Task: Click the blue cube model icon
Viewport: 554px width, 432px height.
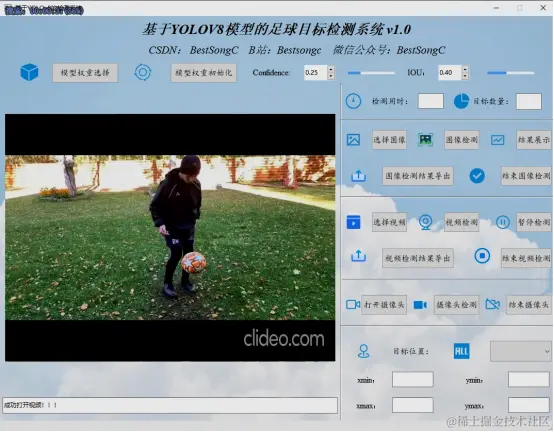Action: (29, 72)
